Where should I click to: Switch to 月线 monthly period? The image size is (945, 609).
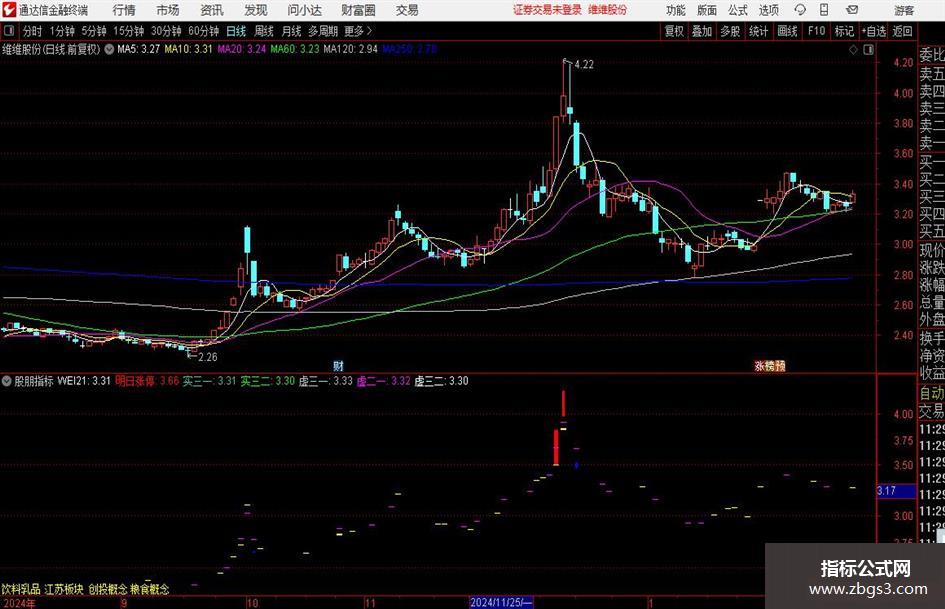(x=291, y=31)
